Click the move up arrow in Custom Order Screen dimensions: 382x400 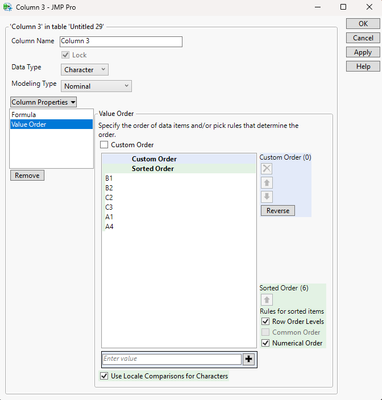point(267,183)
